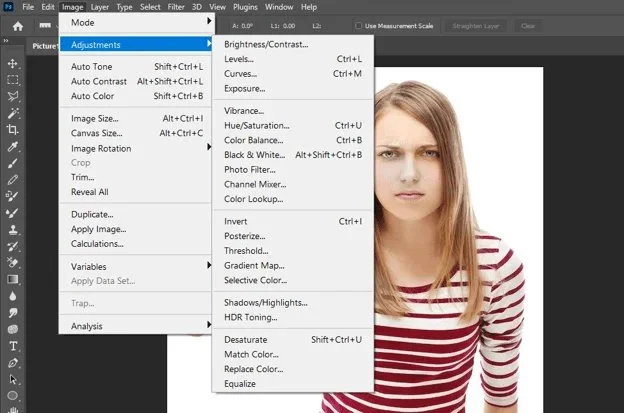Screen dimensions: 624x413
Task: Expand the Adjustments submenu arrow
Action: 209,43
